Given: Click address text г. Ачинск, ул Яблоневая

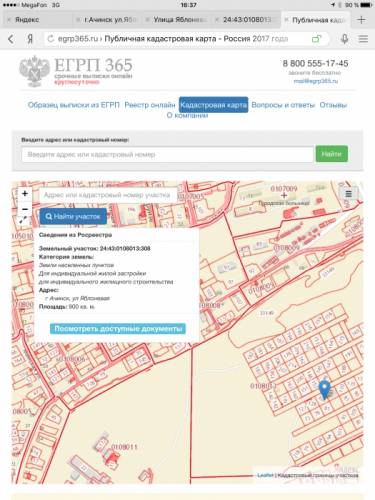Looking at the screenshot, I should pos(78,298).
